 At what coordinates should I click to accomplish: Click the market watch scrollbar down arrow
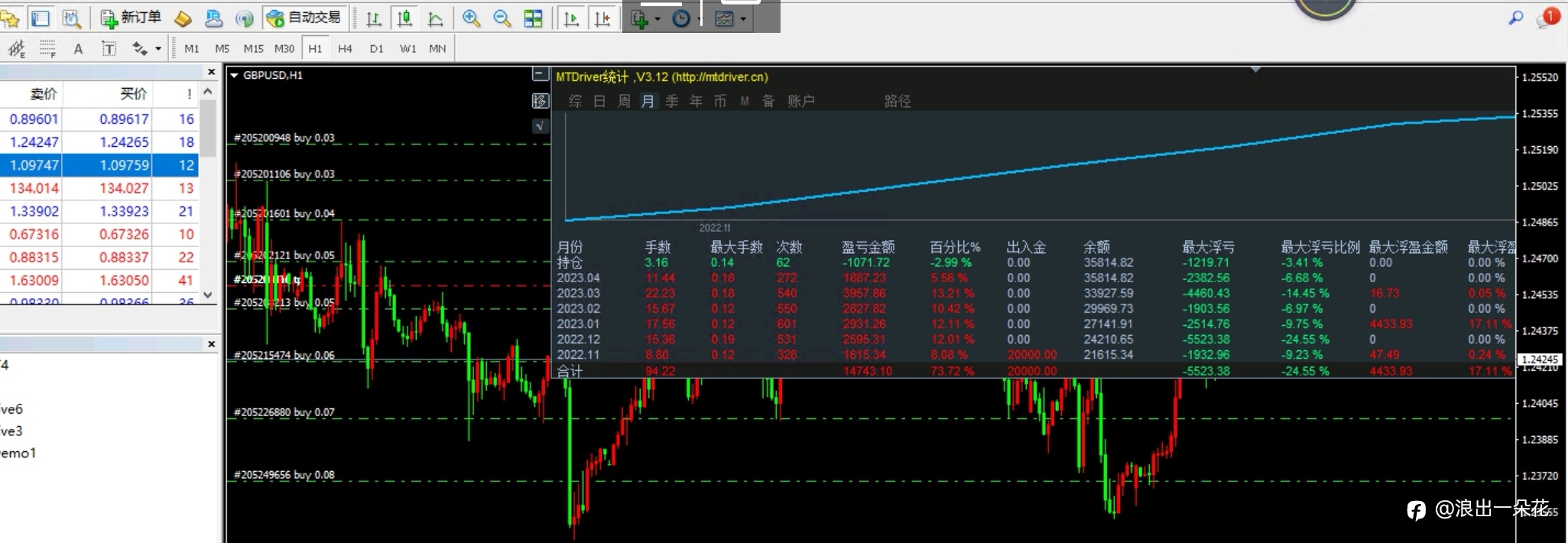tap(207, 294)
